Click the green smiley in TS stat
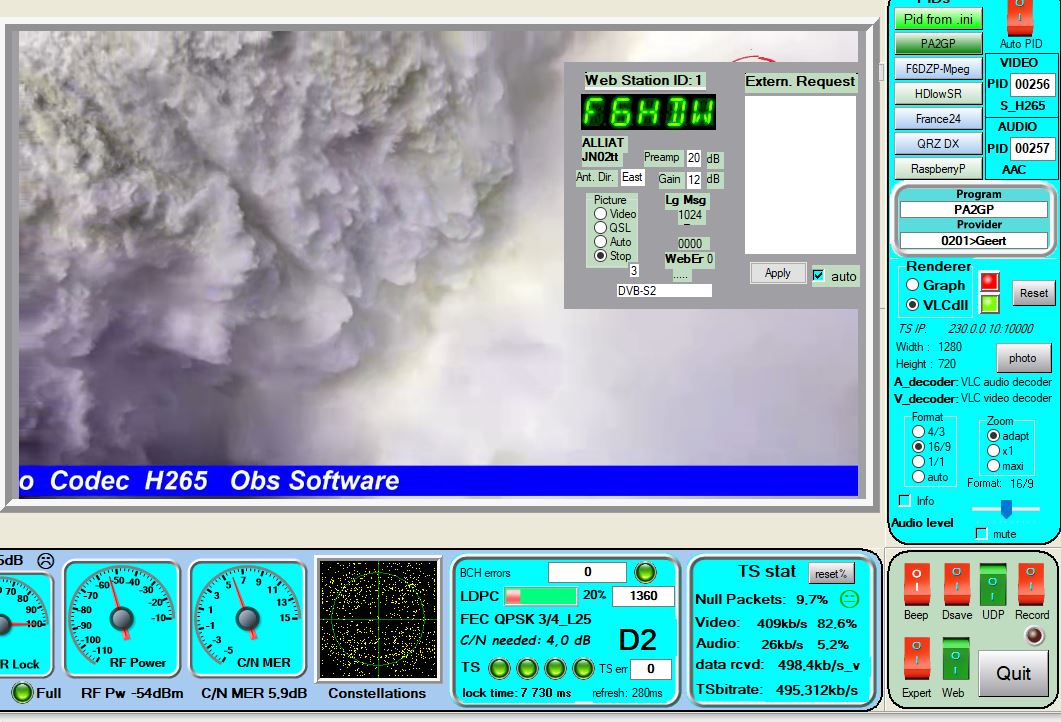This screenshot has width=1061, height=722. (849, 599)
